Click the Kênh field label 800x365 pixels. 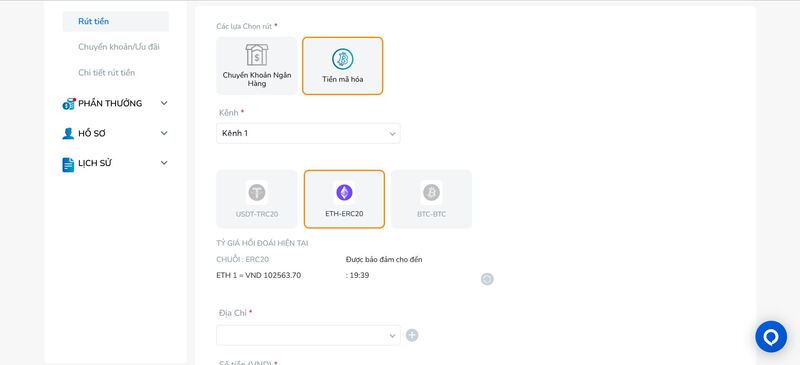(x=229, y=112)
